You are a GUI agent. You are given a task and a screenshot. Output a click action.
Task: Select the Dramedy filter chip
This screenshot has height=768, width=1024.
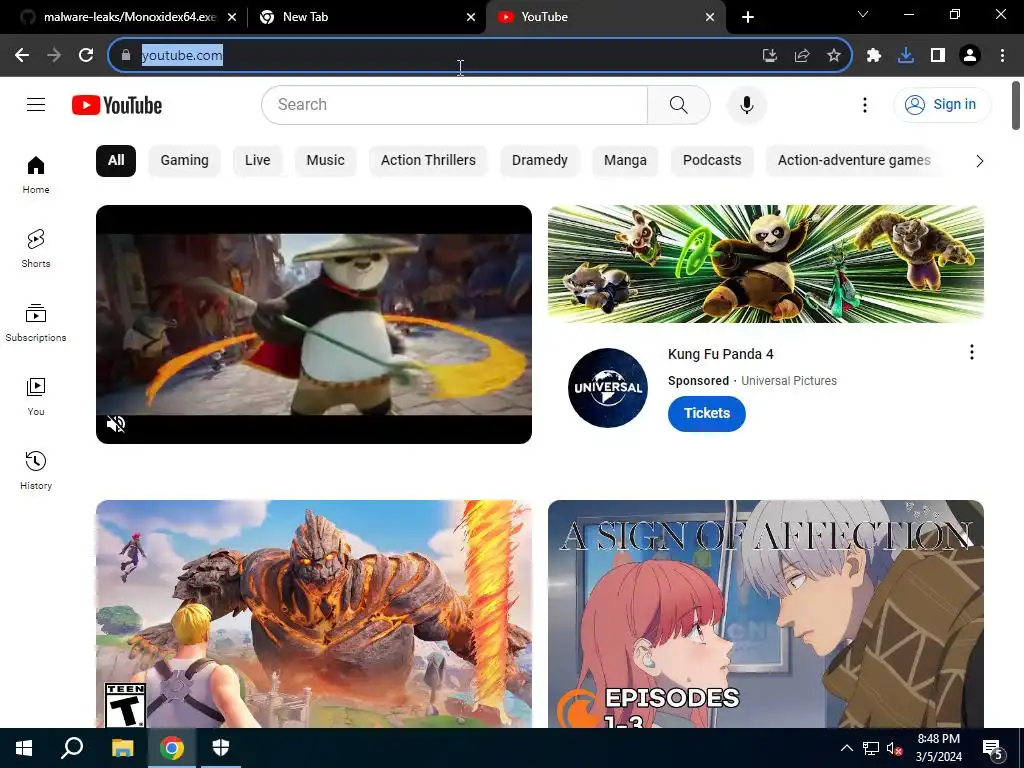click(539, 161)
